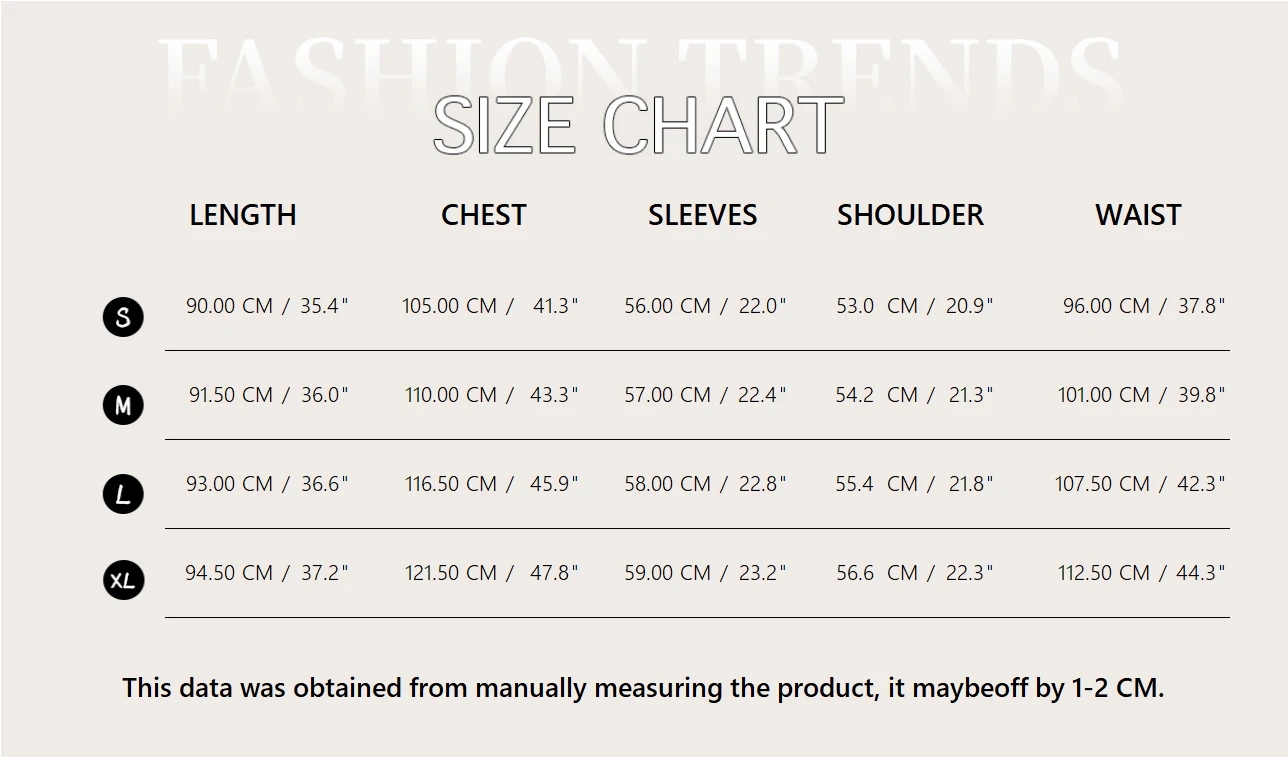The height and width of the screenshot is (757, 1288).
Task: Click the CHEST column header
Action: click(483, 215)
